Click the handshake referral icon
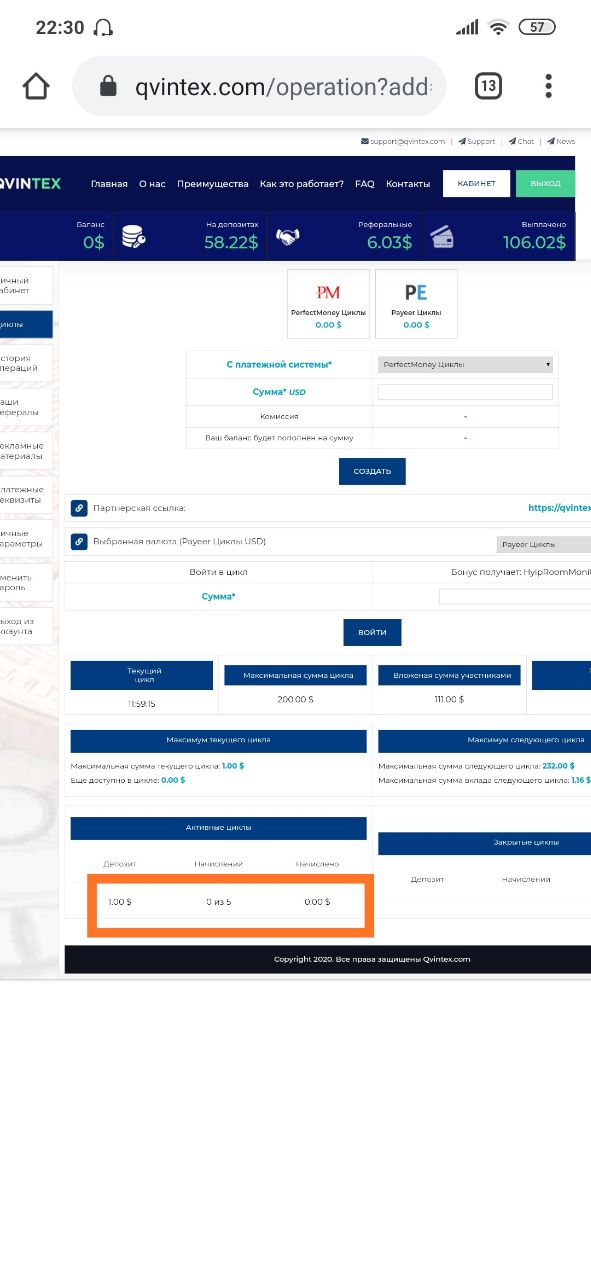 (288, 237)
